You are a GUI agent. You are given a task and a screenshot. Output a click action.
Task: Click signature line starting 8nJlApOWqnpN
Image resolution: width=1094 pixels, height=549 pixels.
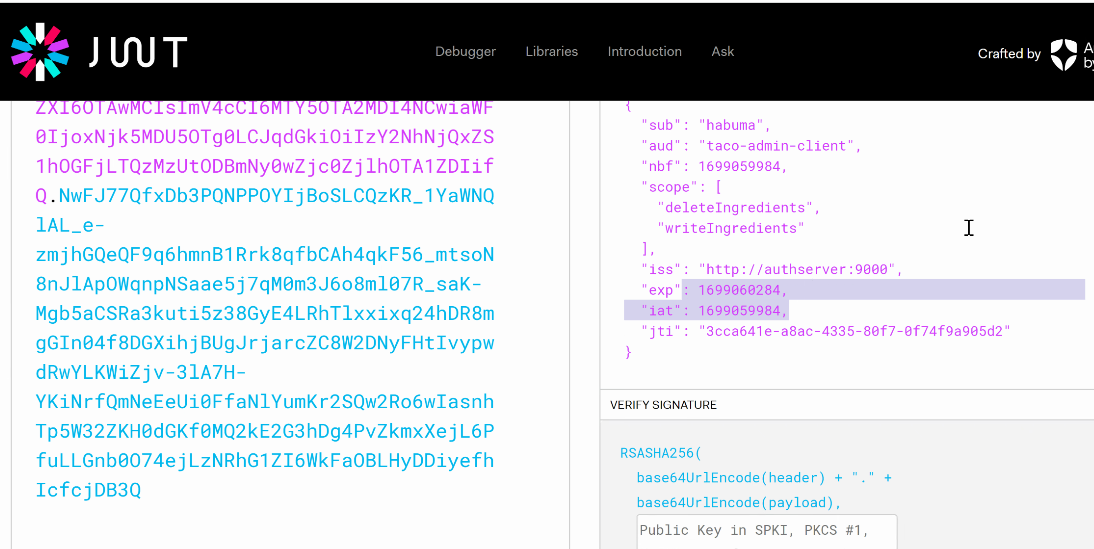coord(258,284)
